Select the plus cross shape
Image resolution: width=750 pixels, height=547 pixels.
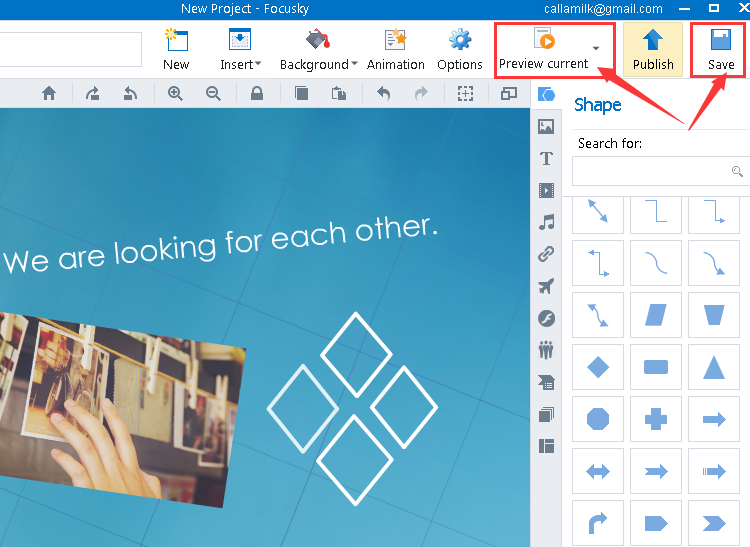tap(656, 419)
